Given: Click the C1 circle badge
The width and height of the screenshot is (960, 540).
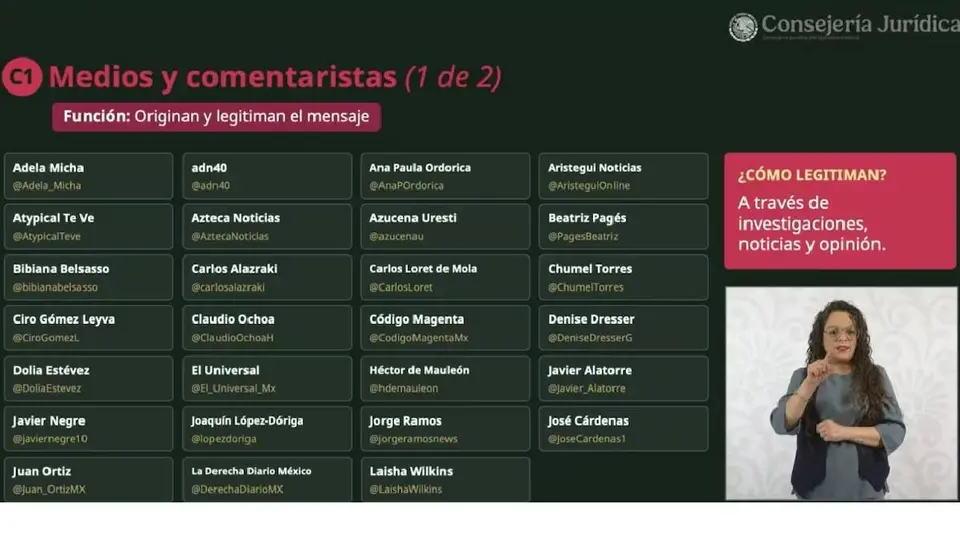Looking at the screenshot, I should pyautogui.click(x=21, y=77).
